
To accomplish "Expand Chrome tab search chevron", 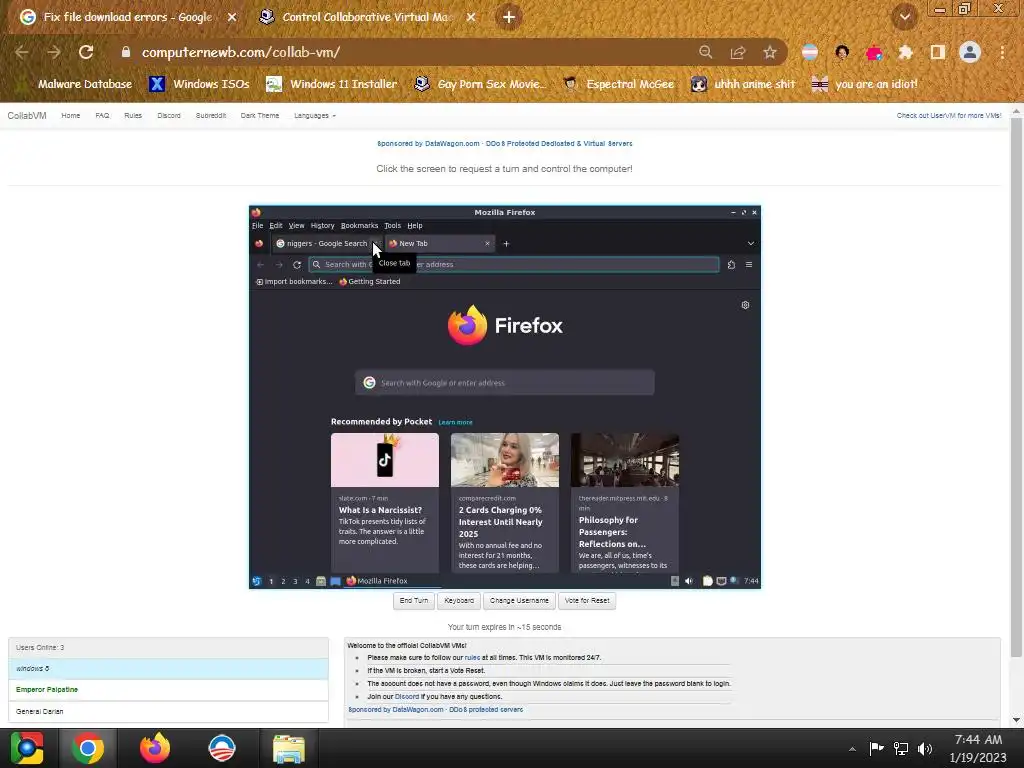I will pyautogui.click(x=904, y=17).
